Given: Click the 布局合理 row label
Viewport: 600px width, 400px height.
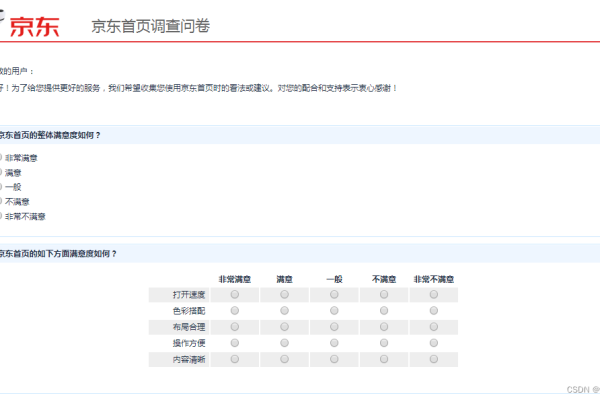Looking at the screenshot, I should pyautogui.click(x=189, y=327).
